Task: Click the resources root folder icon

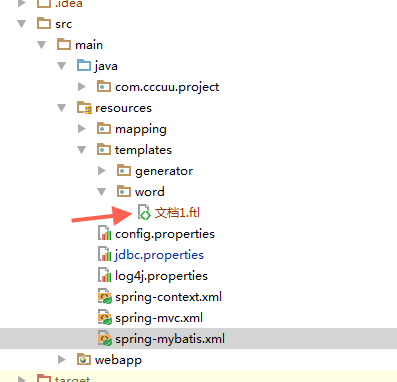Action: [x=84, y=107]
